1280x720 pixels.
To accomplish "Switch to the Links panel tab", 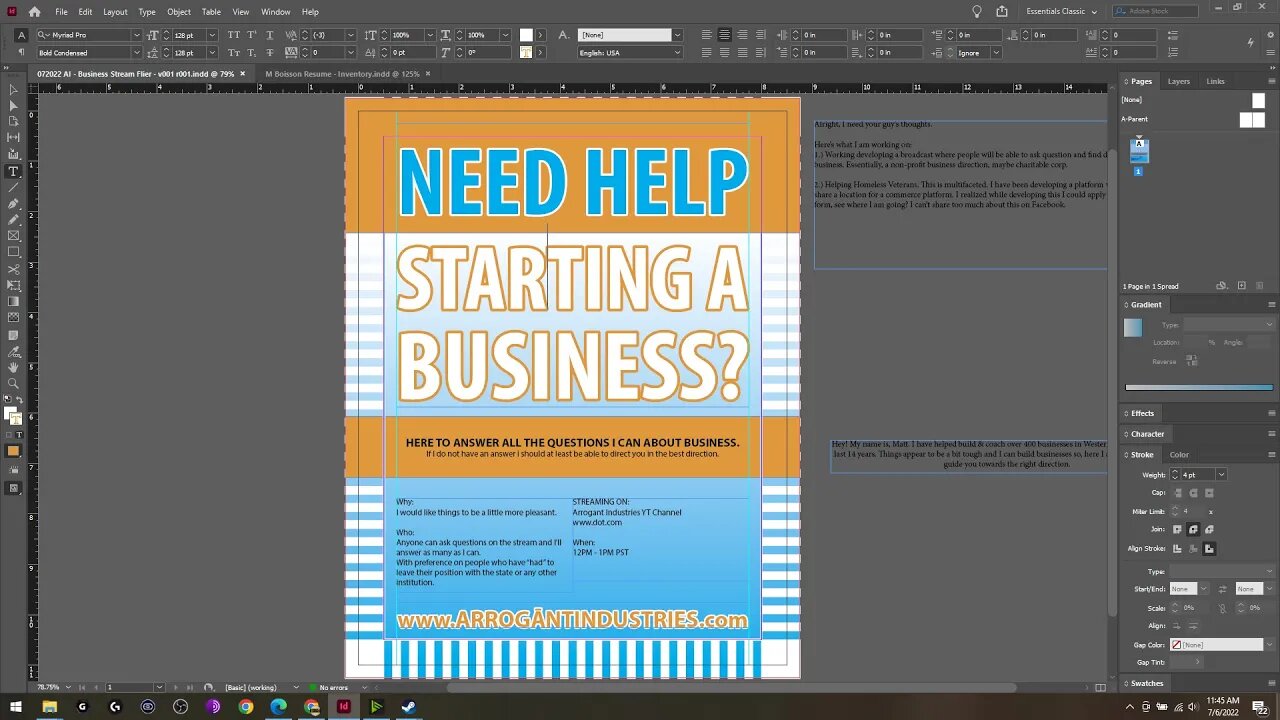I will pos(1215,81).
